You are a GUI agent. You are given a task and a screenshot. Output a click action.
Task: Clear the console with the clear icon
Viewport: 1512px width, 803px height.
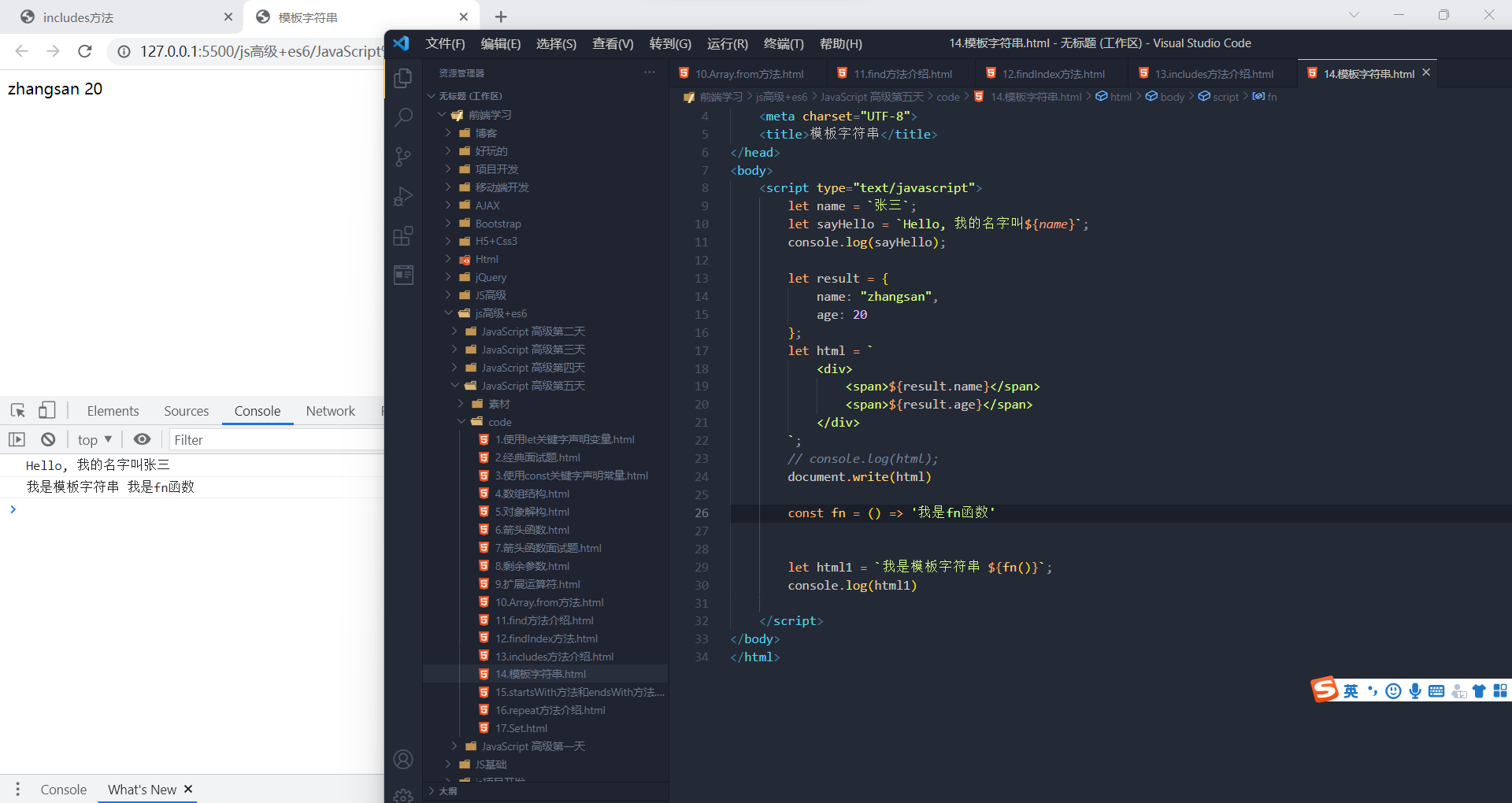tap(47, 439)
